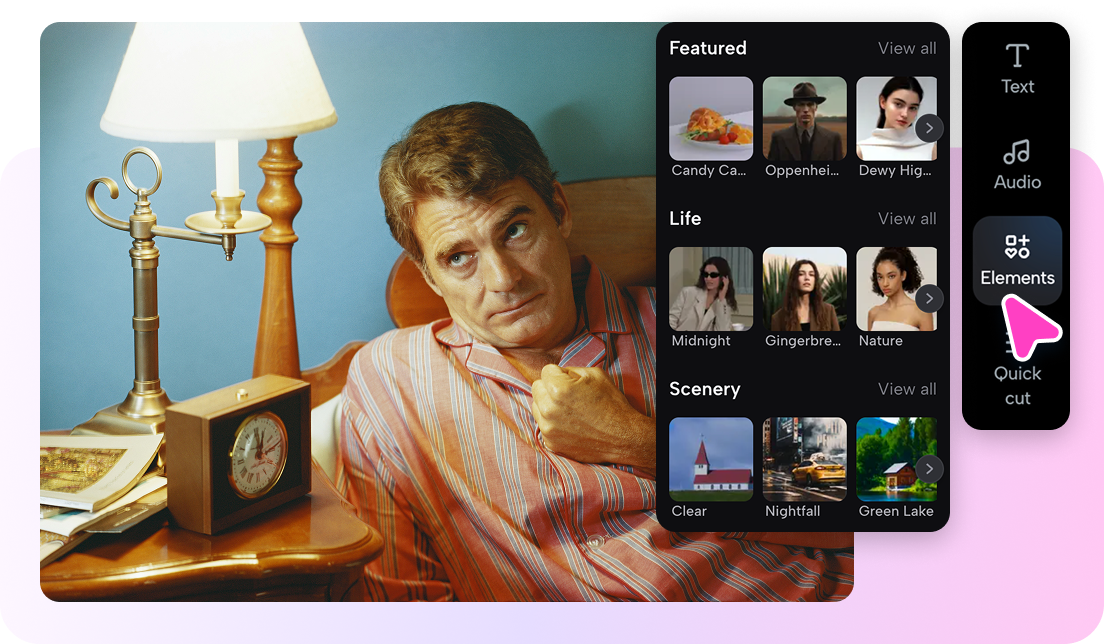The height and width of the screenshot is (644, 1104).
Task: Select the Elements tool
Action: [1017, 260]
